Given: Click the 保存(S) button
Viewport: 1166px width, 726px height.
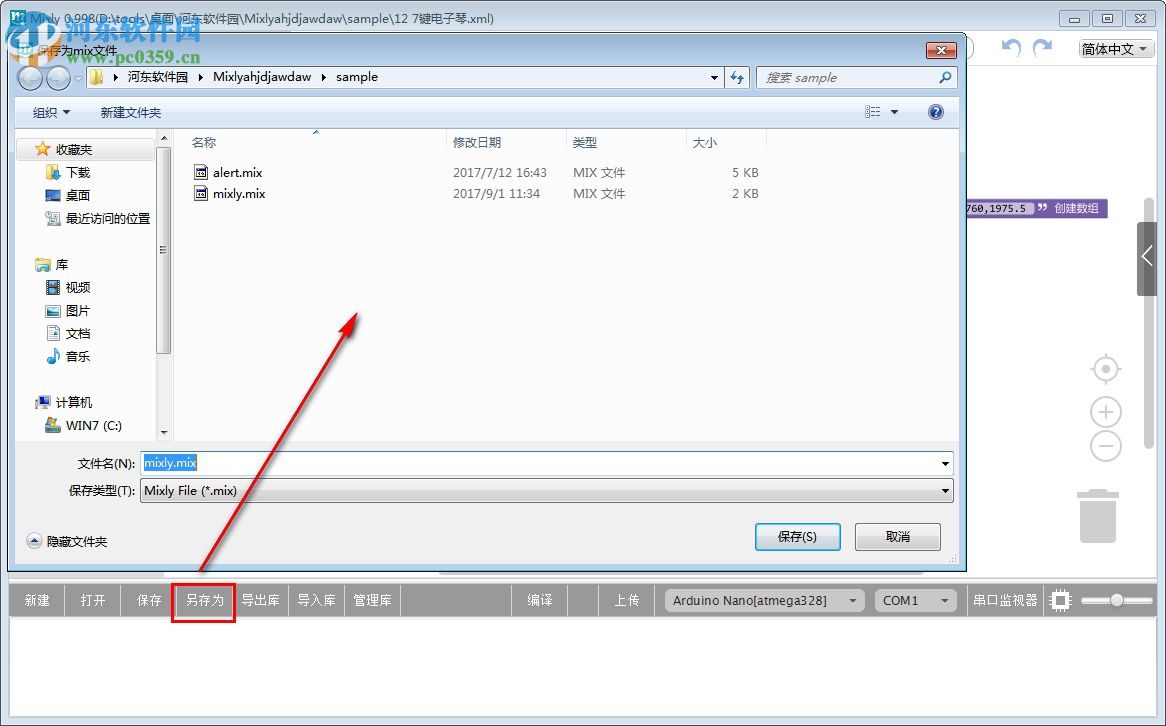Looking at the screenshot, I should (797, 537).
